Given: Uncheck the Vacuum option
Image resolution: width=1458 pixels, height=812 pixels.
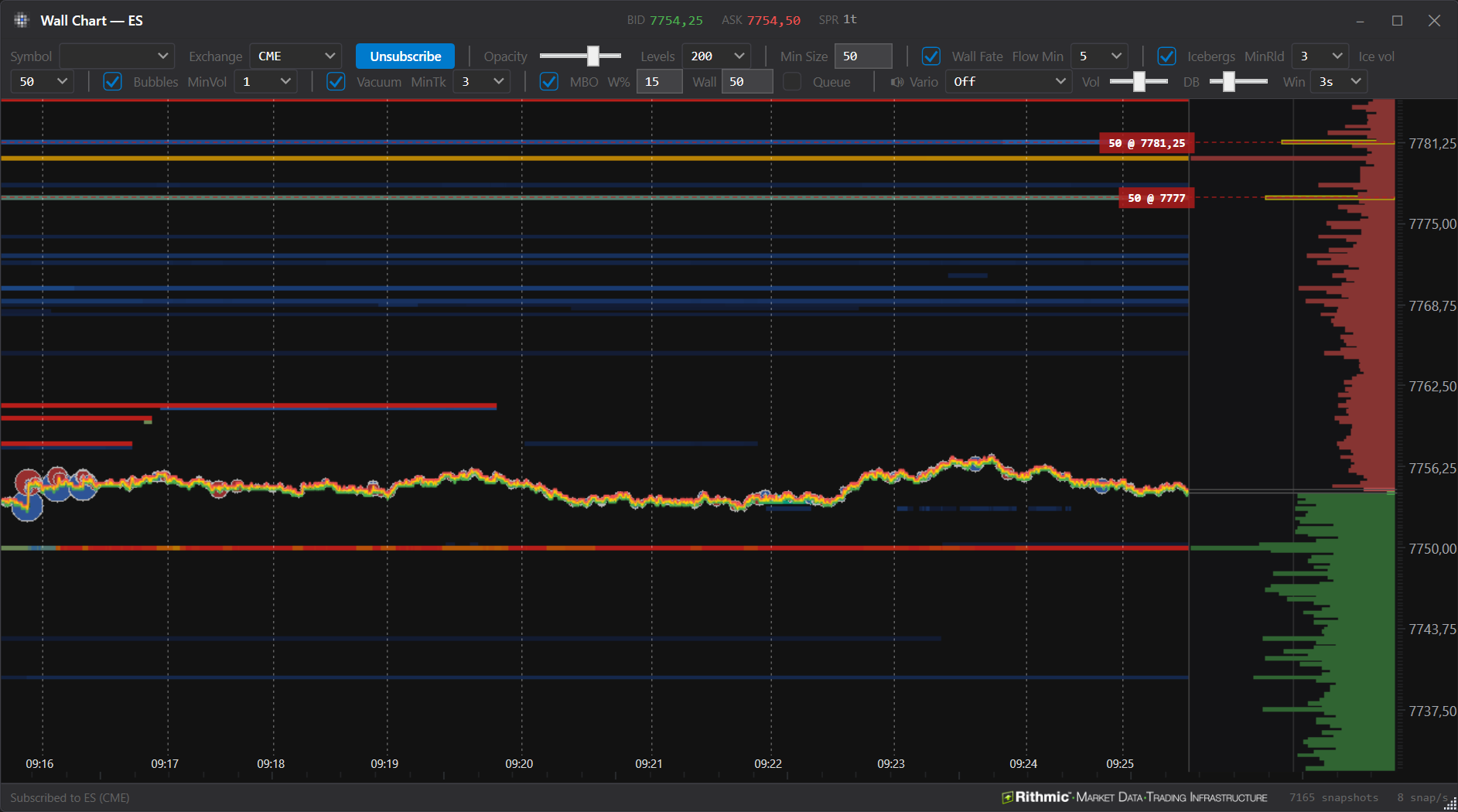Looking at the screenshot, I should pos(336,82).
